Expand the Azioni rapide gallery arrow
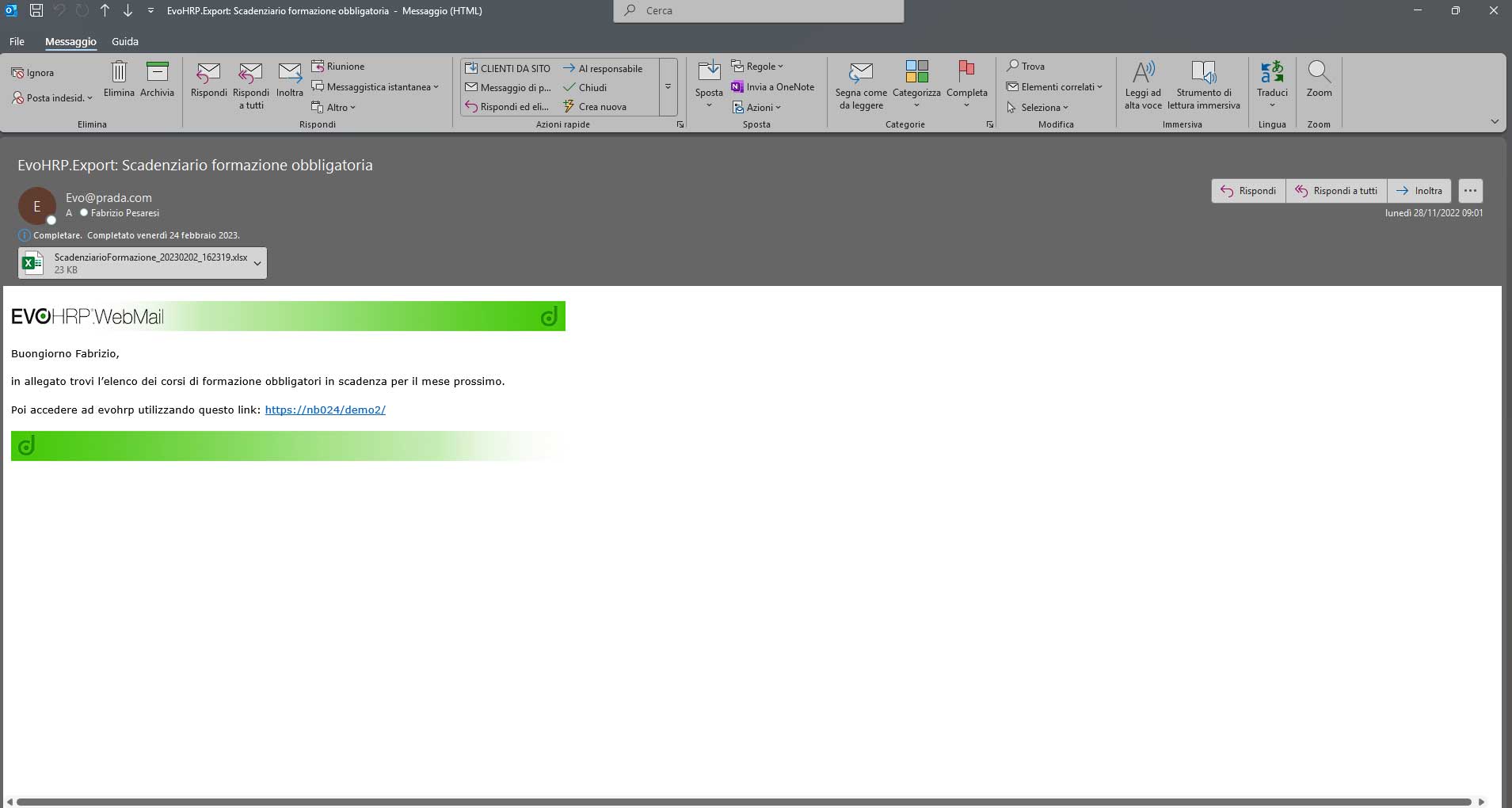 [x=668, y=87]
